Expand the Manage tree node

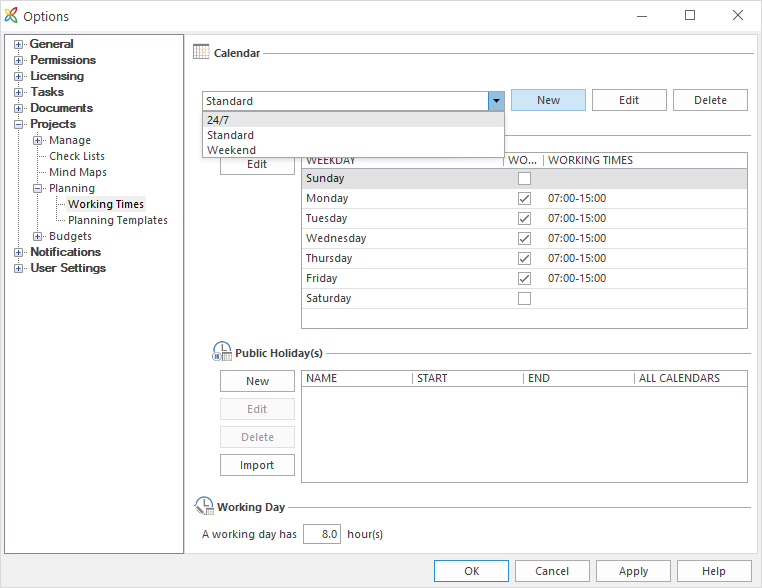pyautogui.click(x=37, y=140)
